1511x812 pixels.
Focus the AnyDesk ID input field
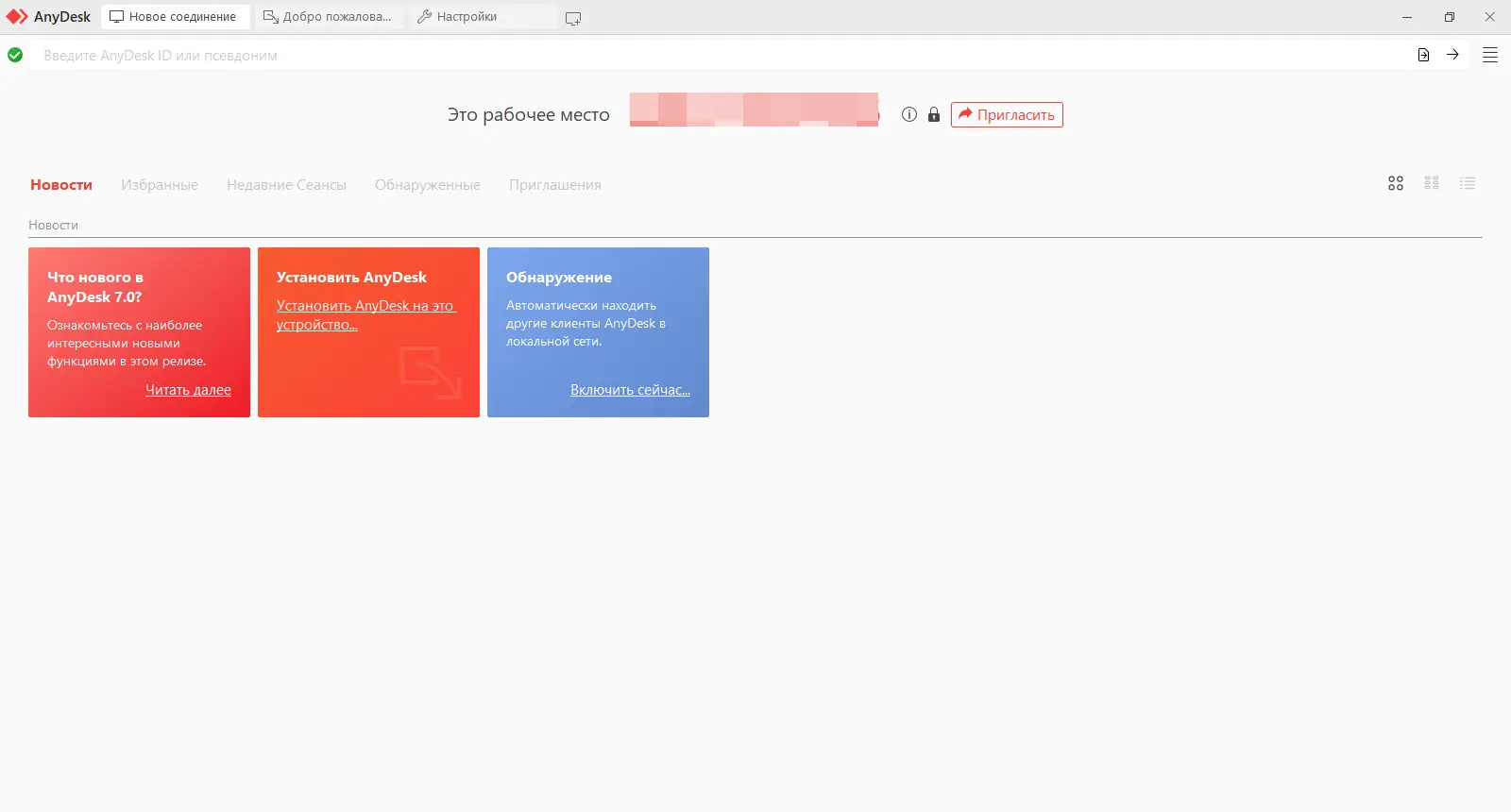tap(722, 55)
